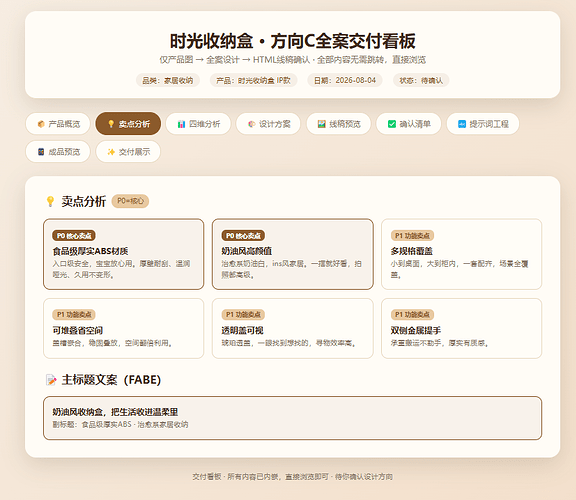576x500 pixels.
Task: Click the 主标题文案（FABE）heading
Action: [111, 380]
